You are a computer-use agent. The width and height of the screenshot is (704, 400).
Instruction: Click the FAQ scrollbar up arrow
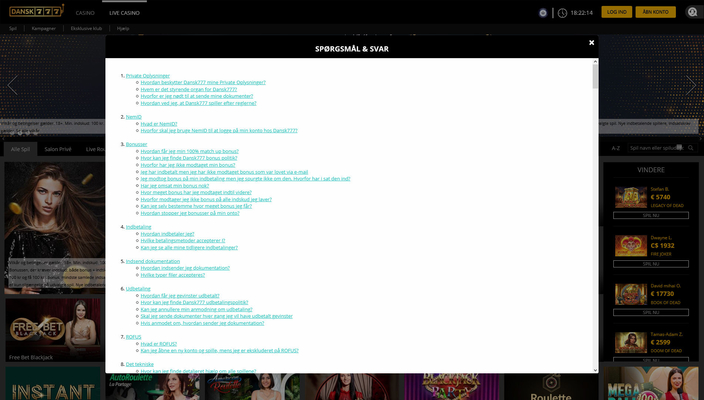[x=595, y=61]
